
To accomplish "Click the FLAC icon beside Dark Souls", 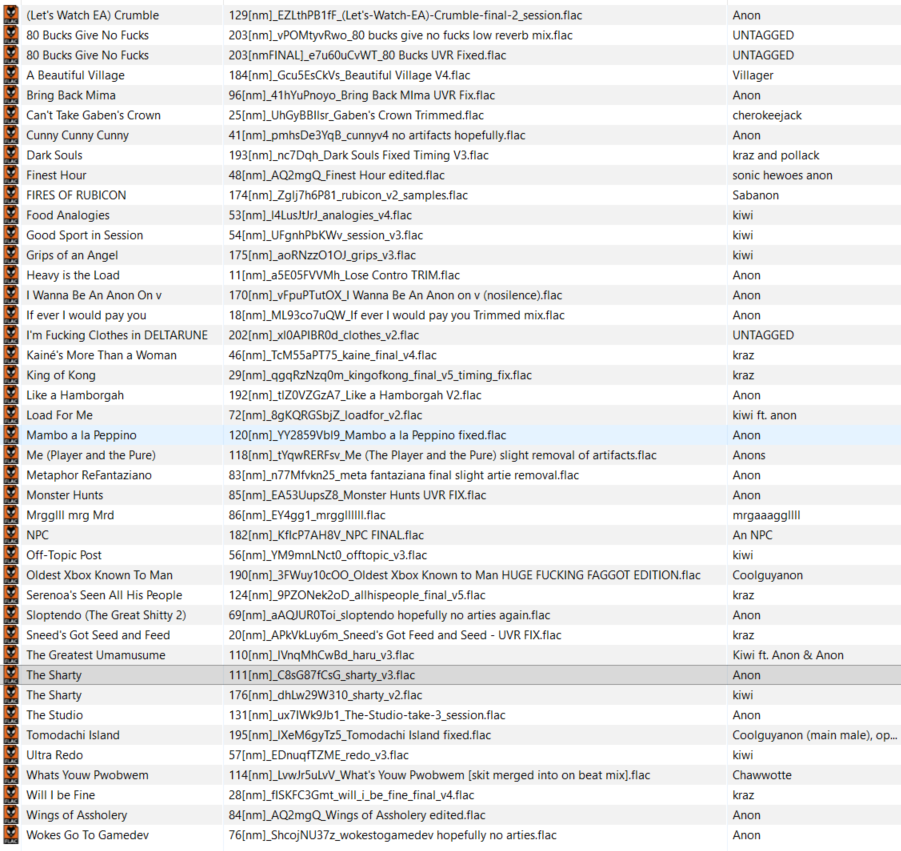I will coord(11,155).
